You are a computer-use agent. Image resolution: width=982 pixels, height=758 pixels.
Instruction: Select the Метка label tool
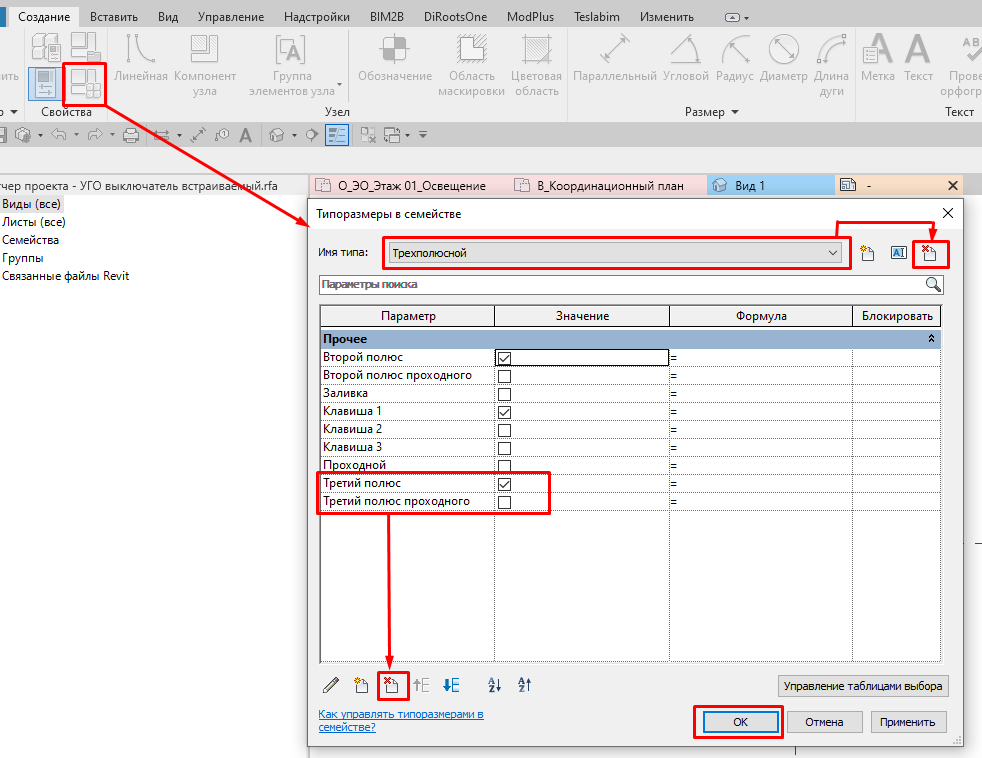[877, 58]
